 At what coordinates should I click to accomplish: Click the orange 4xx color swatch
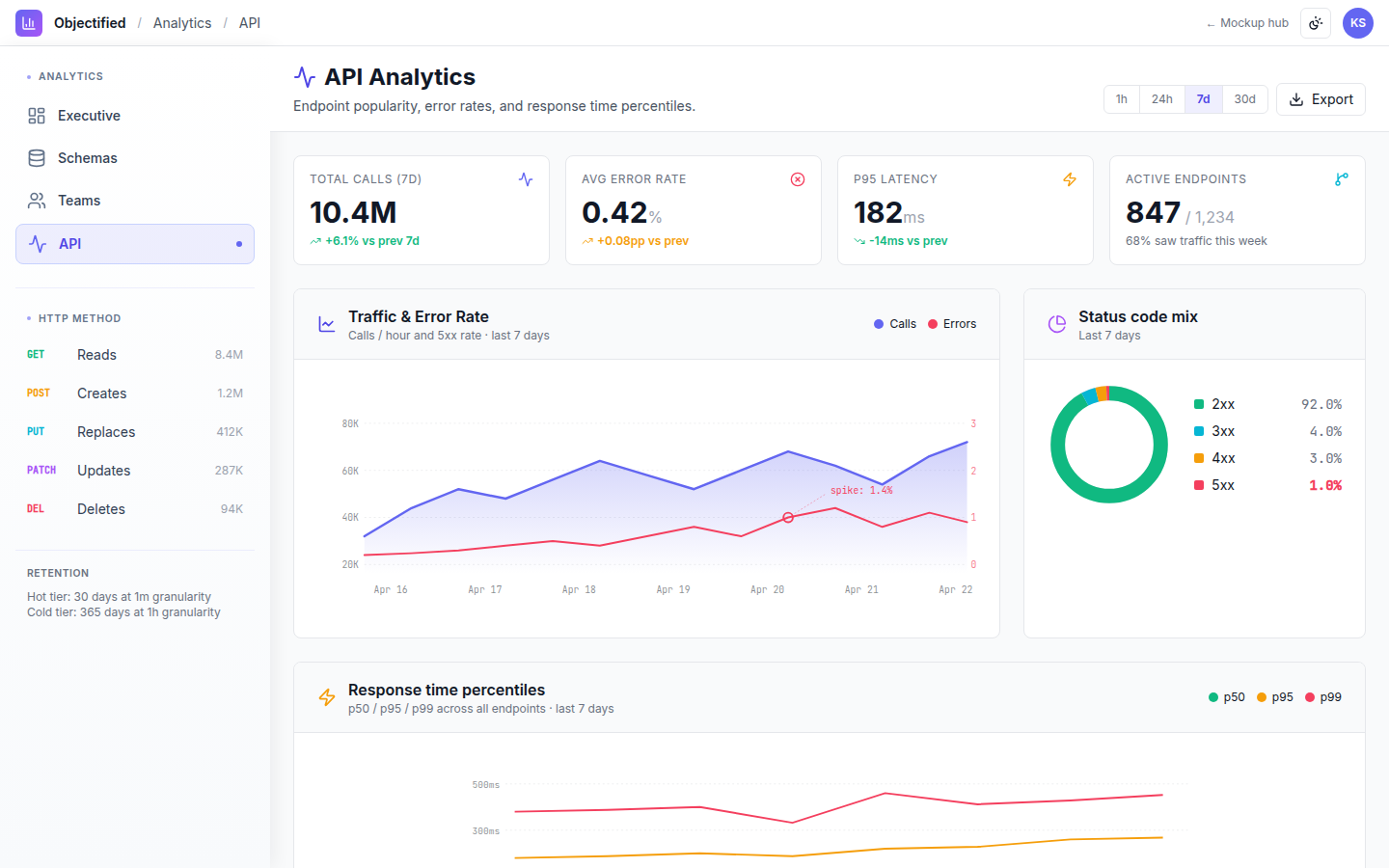tap(1199, 458)
